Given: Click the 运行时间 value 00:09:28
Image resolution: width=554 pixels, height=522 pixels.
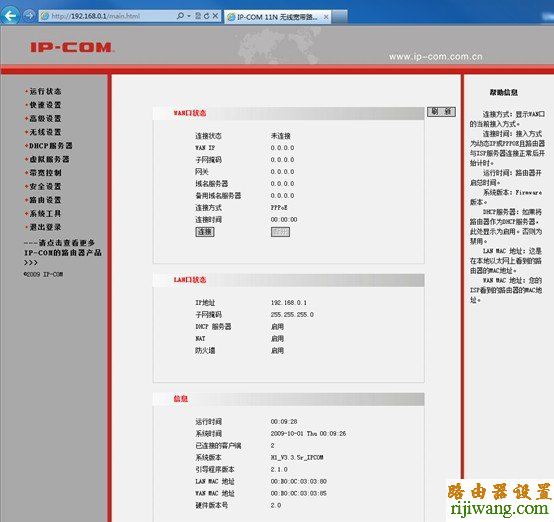Looking at the screenshot, I should click(x=284, y=422).
